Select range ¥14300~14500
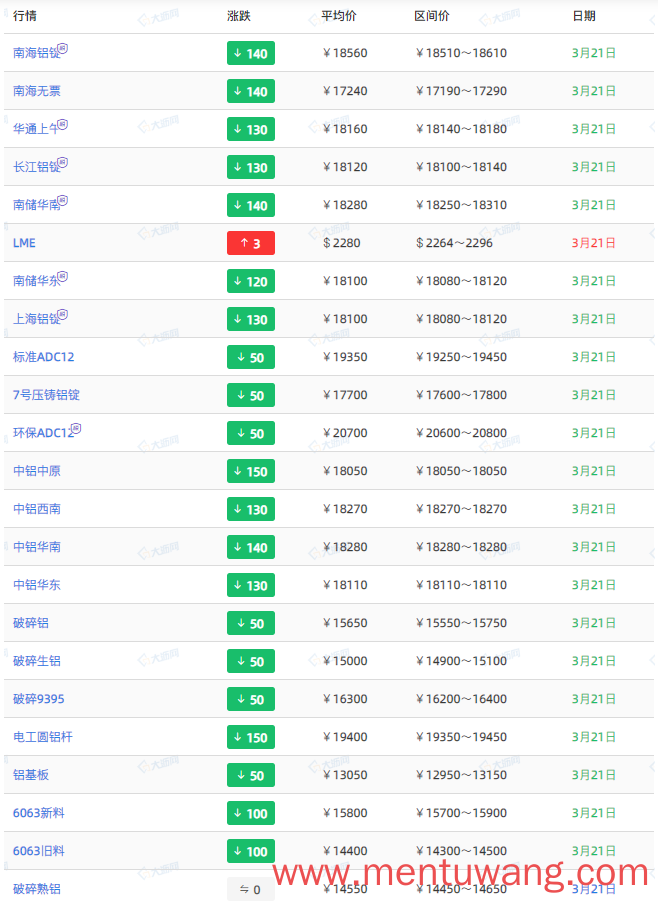Image resolution: width=658 pixels, height=903 pixels. point(461,851)
